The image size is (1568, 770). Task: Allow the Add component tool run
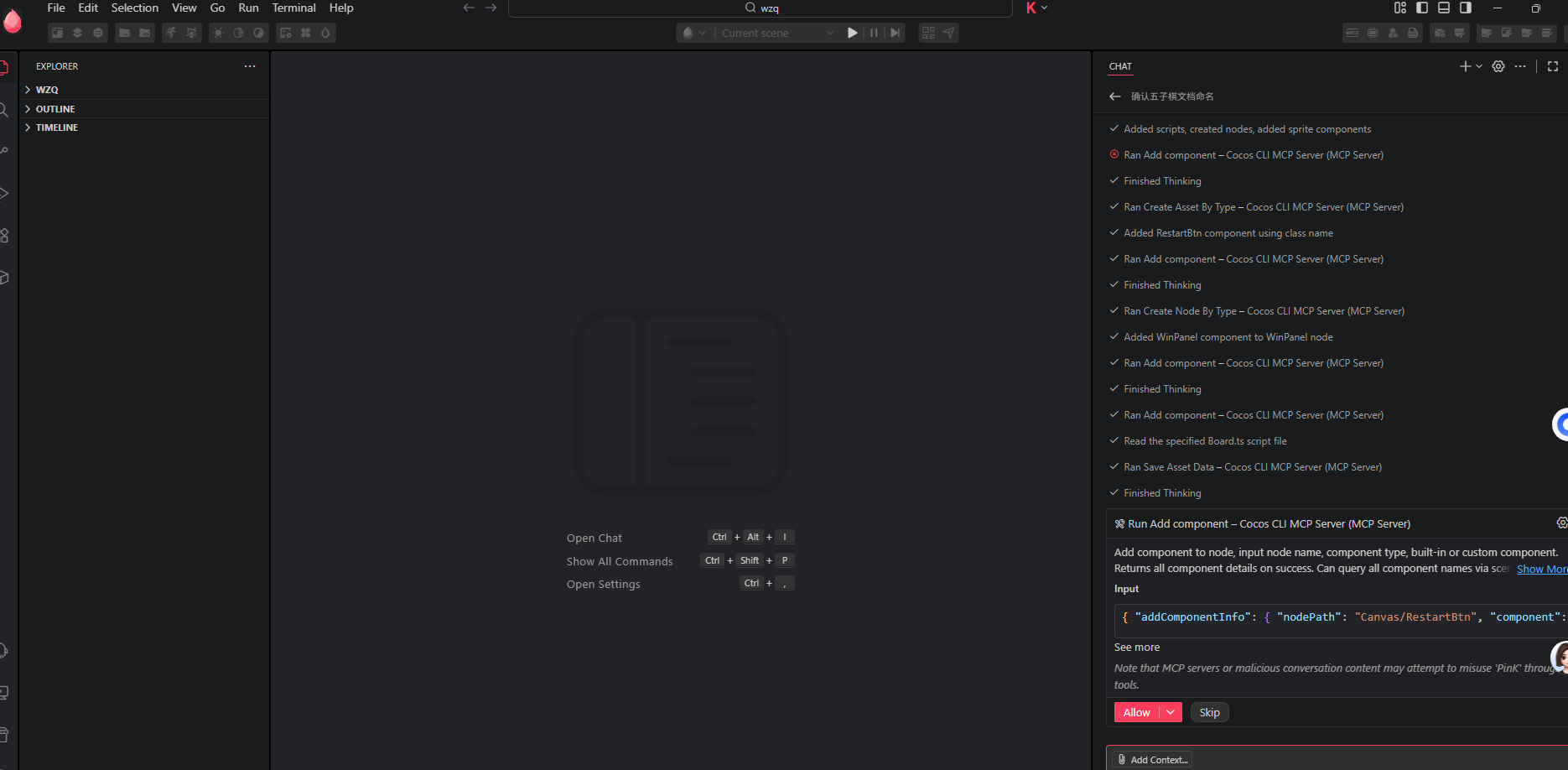point(1137,712)
